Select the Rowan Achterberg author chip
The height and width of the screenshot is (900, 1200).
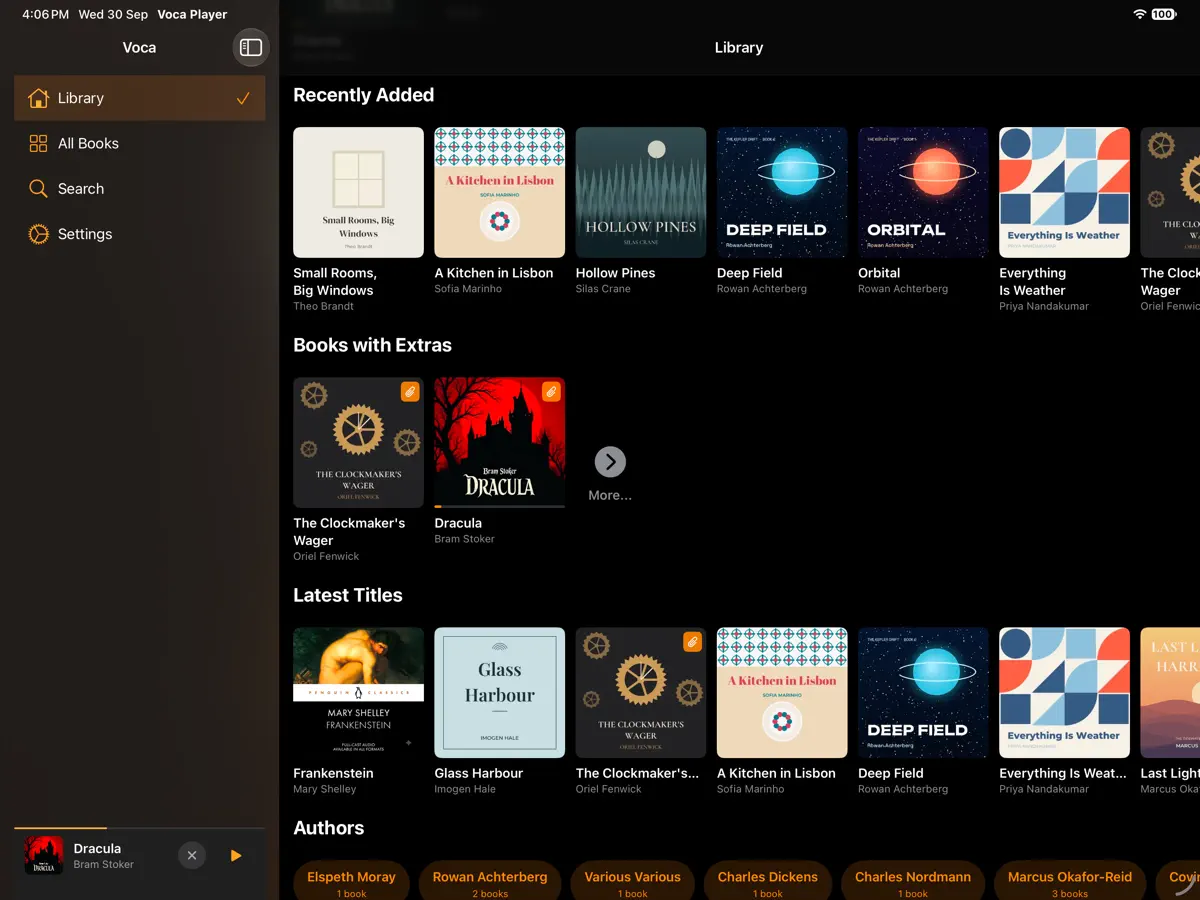490,880
